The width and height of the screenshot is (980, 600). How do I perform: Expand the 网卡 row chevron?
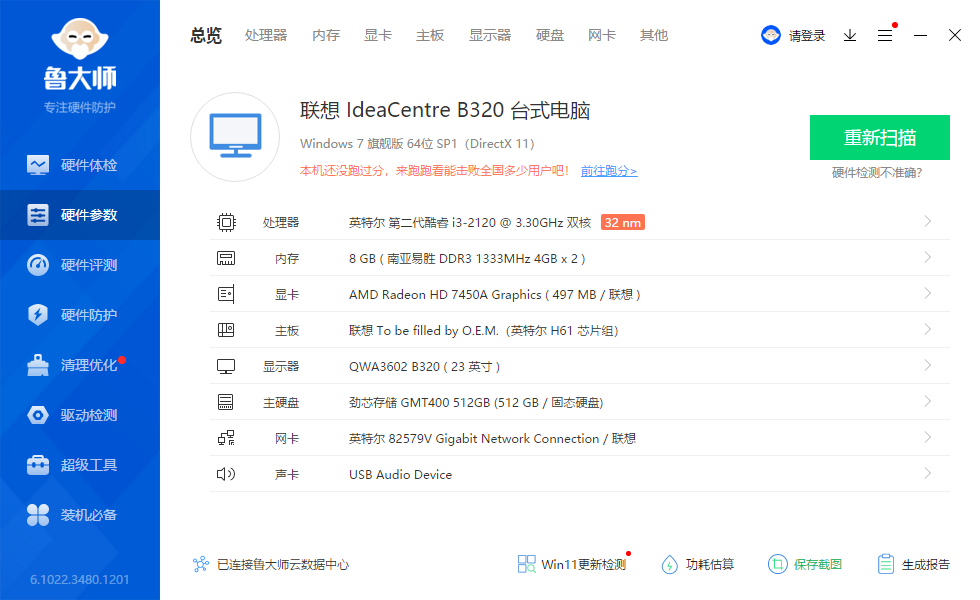pos(928,437)
